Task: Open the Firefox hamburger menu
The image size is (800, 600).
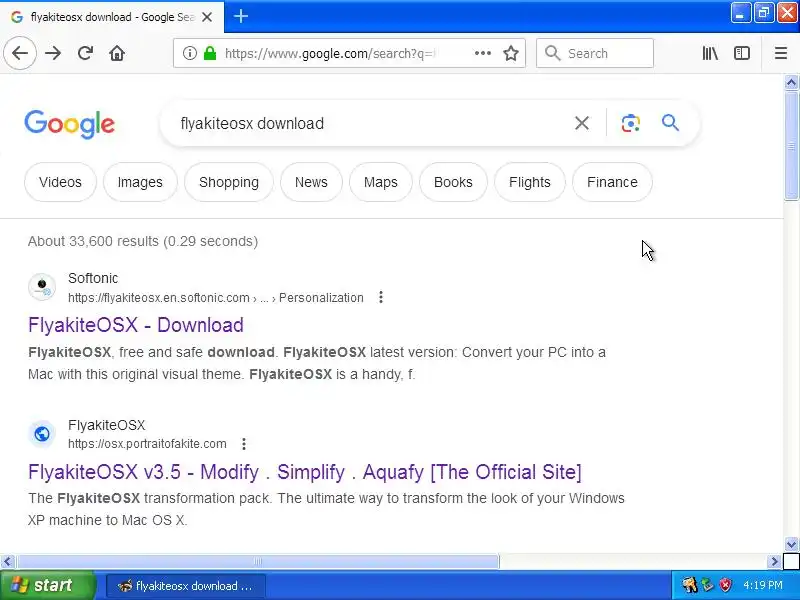Action: 781,53
